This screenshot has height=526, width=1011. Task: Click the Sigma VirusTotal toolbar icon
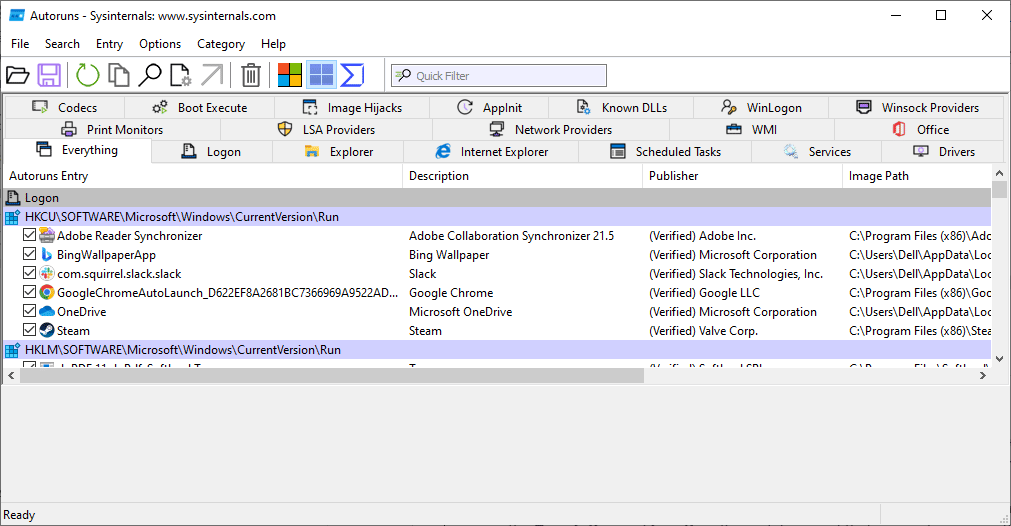pos(352,75)
